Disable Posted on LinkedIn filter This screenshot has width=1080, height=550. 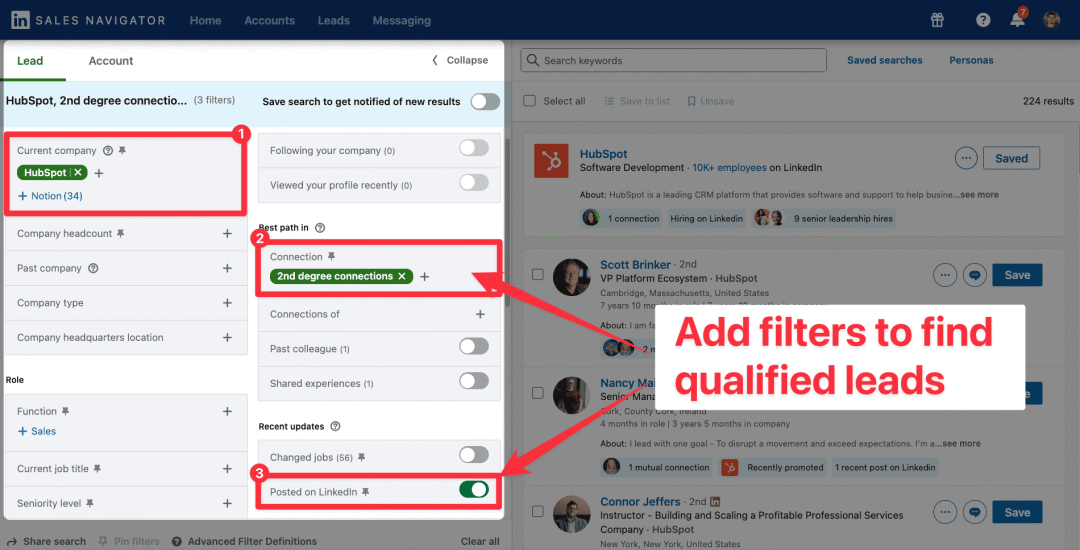pos(474,489)
